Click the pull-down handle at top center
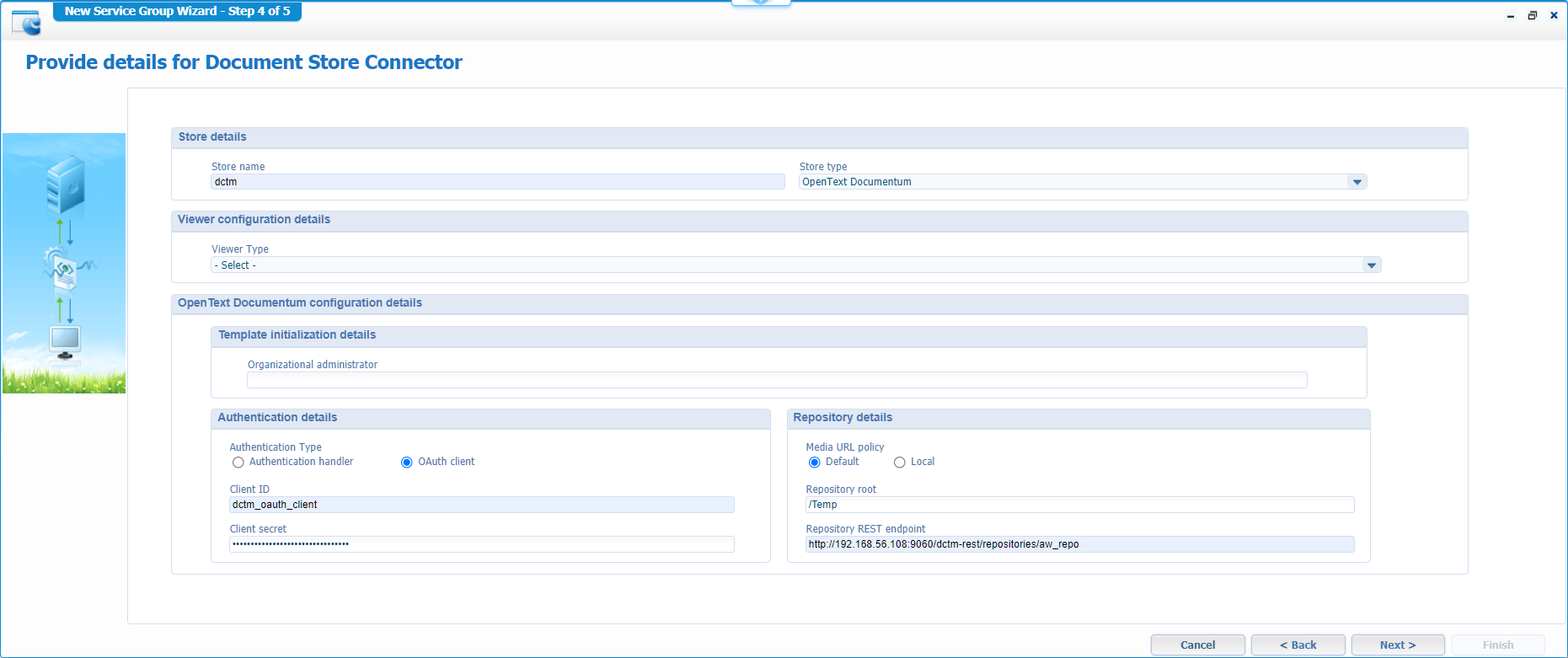The image size is (1568, 658). (x=761, y=3)
